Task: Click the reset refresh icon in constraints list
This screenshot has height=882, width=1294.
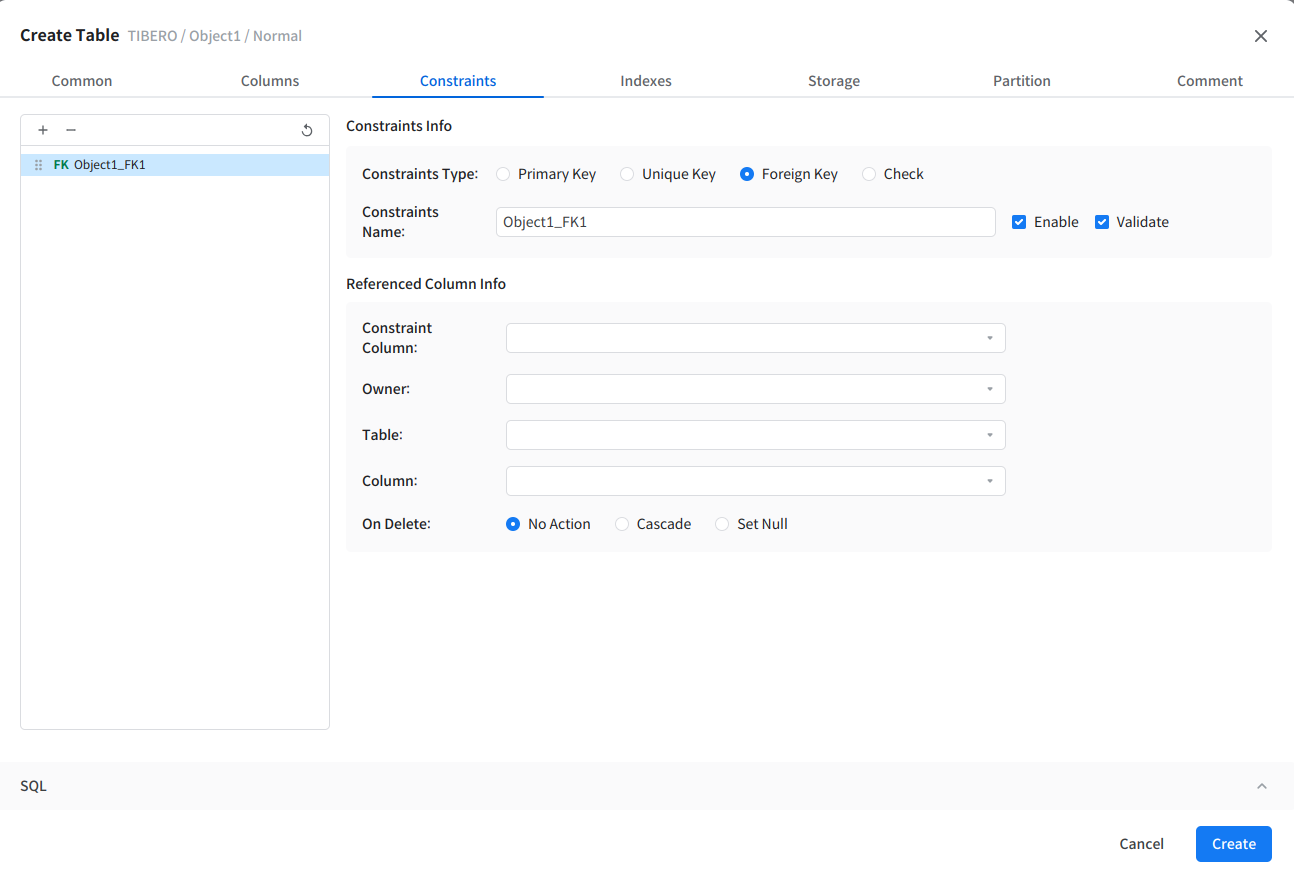Action: pos(307,130)
